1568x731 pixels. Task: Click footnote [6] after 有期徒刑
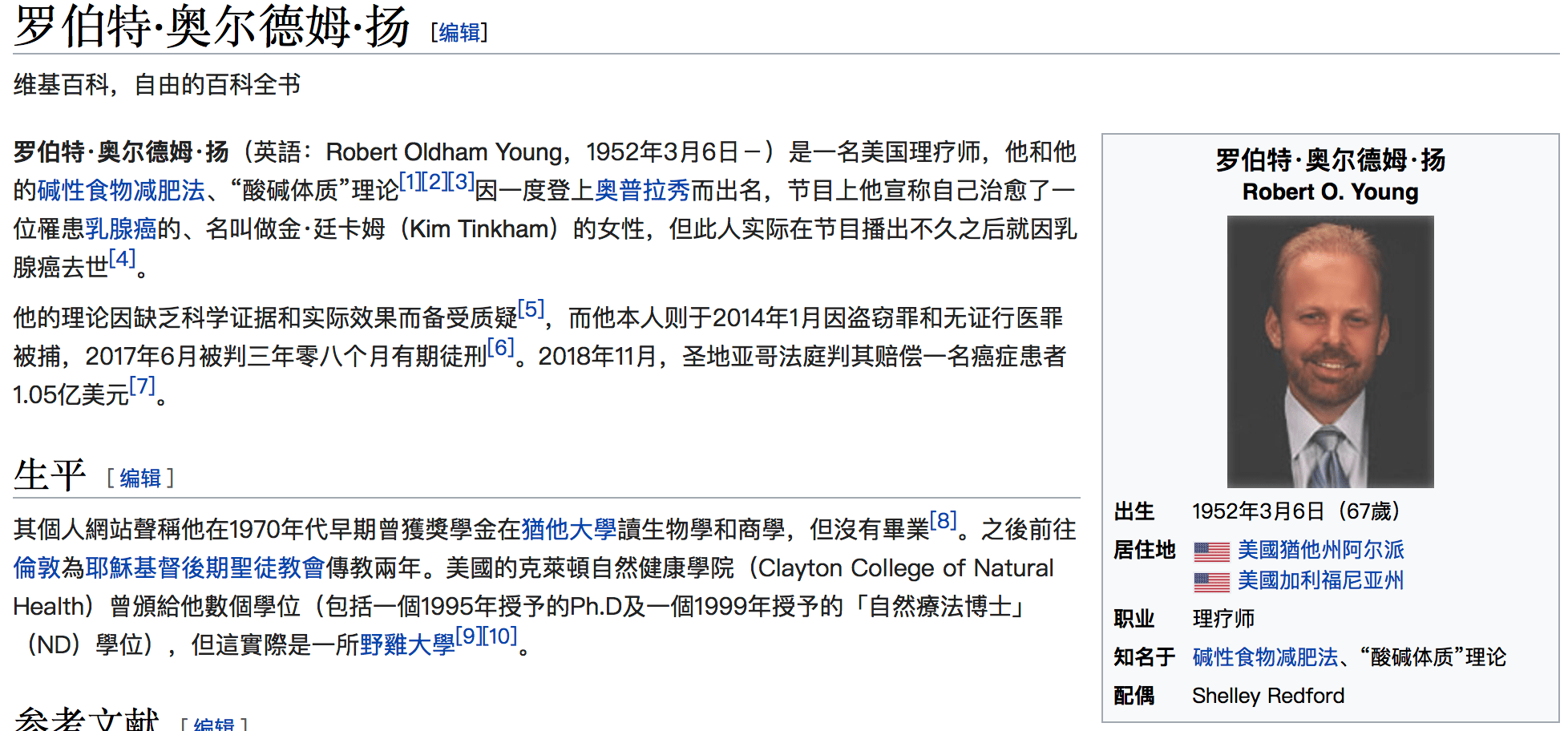point(500,348)
